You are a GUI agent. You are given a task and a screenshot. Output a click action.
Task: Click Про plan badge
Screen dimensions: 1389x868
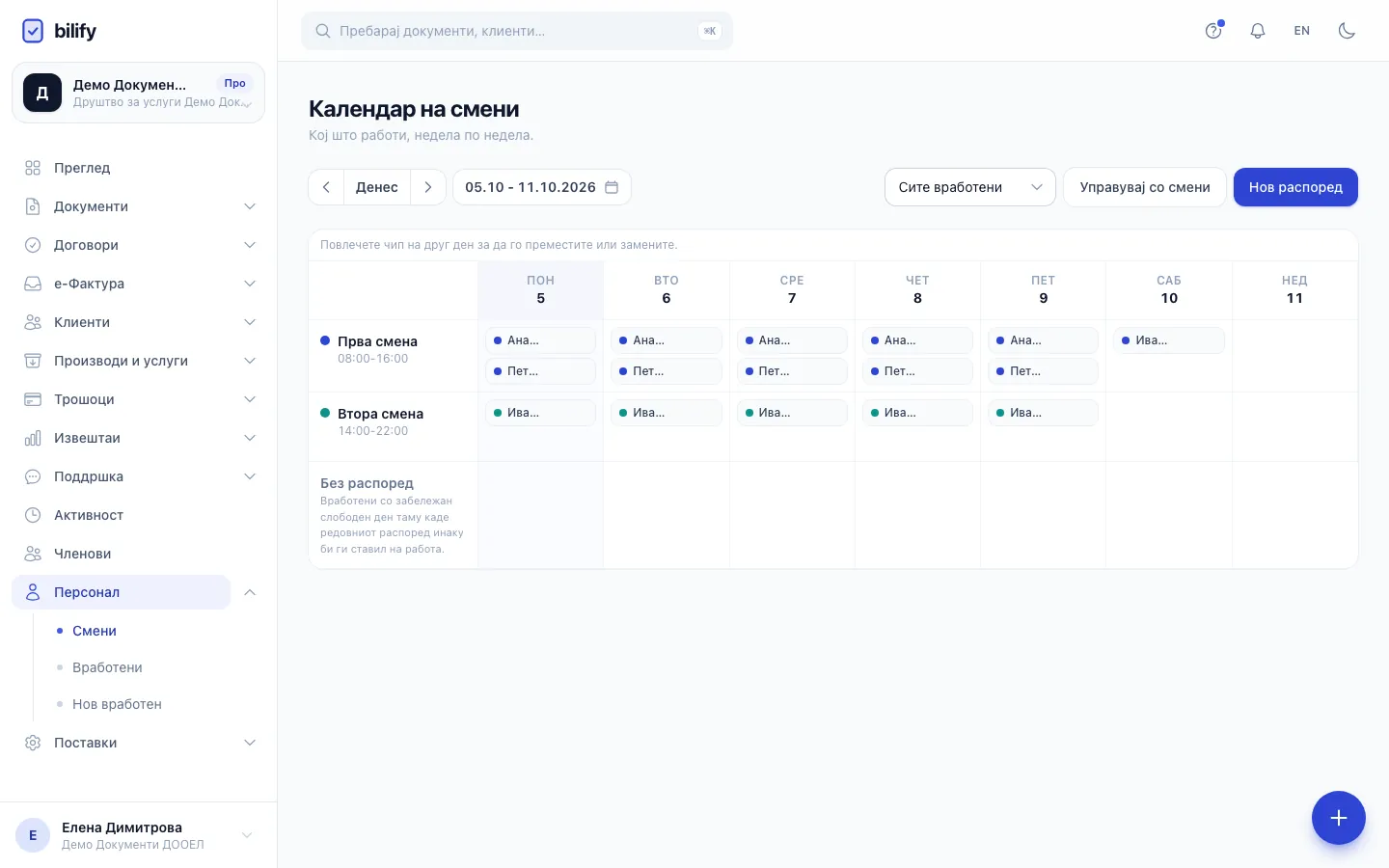(234, 83)
